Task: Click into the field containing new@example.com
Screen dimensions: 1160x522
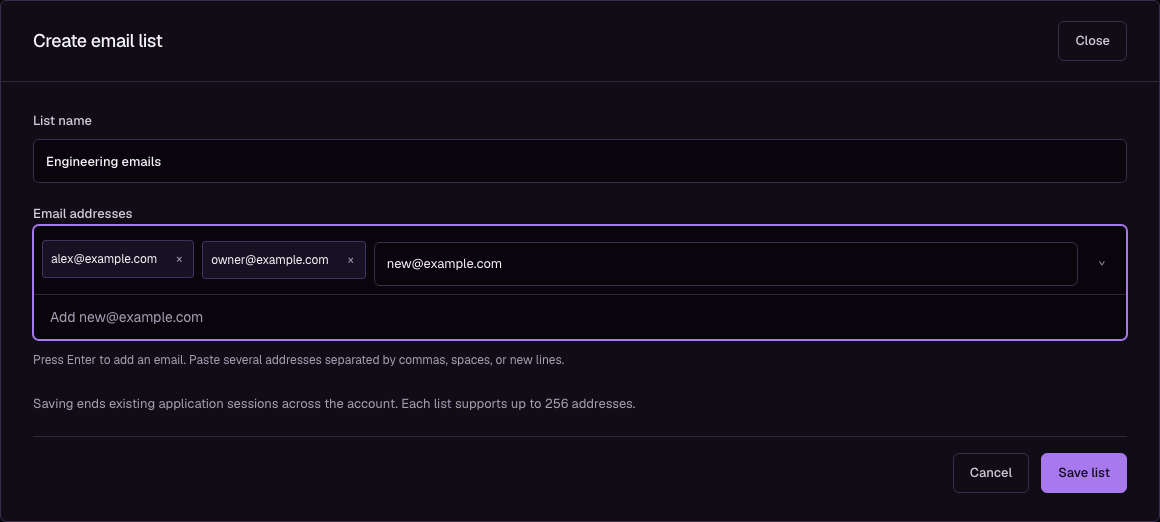Action: tap(726, 264)
